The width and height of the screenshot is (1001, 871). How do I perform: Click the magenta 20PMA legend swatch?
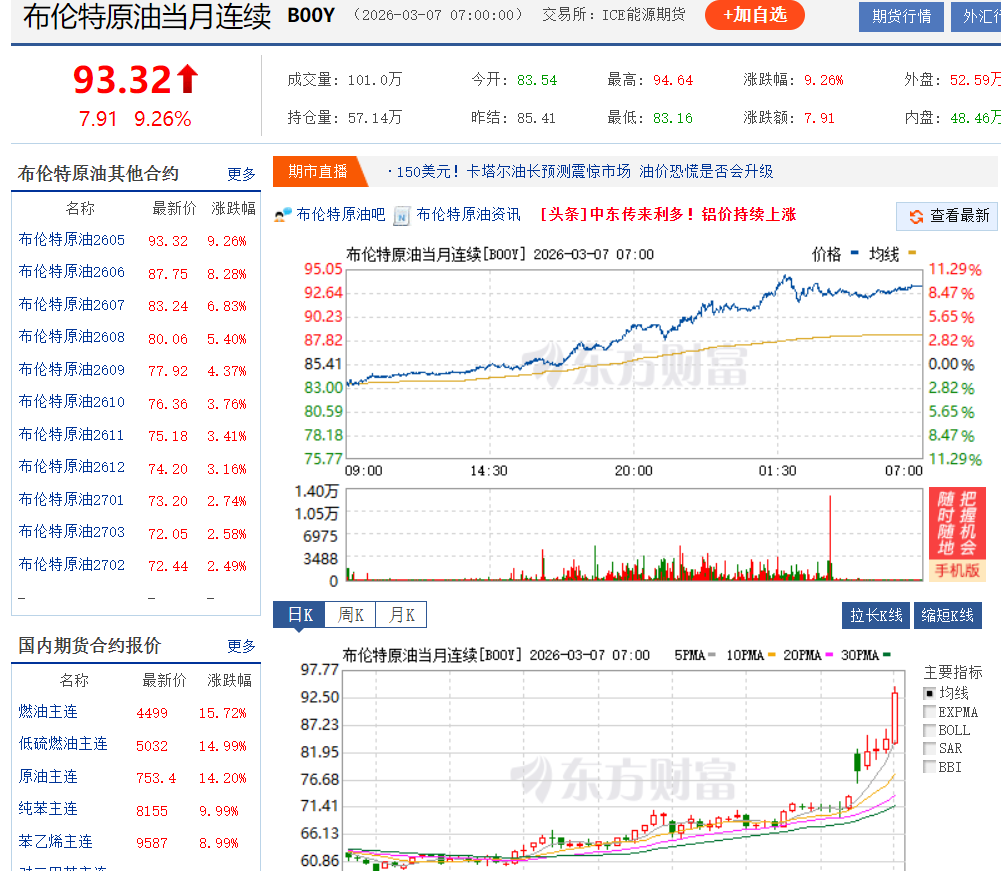829,655
